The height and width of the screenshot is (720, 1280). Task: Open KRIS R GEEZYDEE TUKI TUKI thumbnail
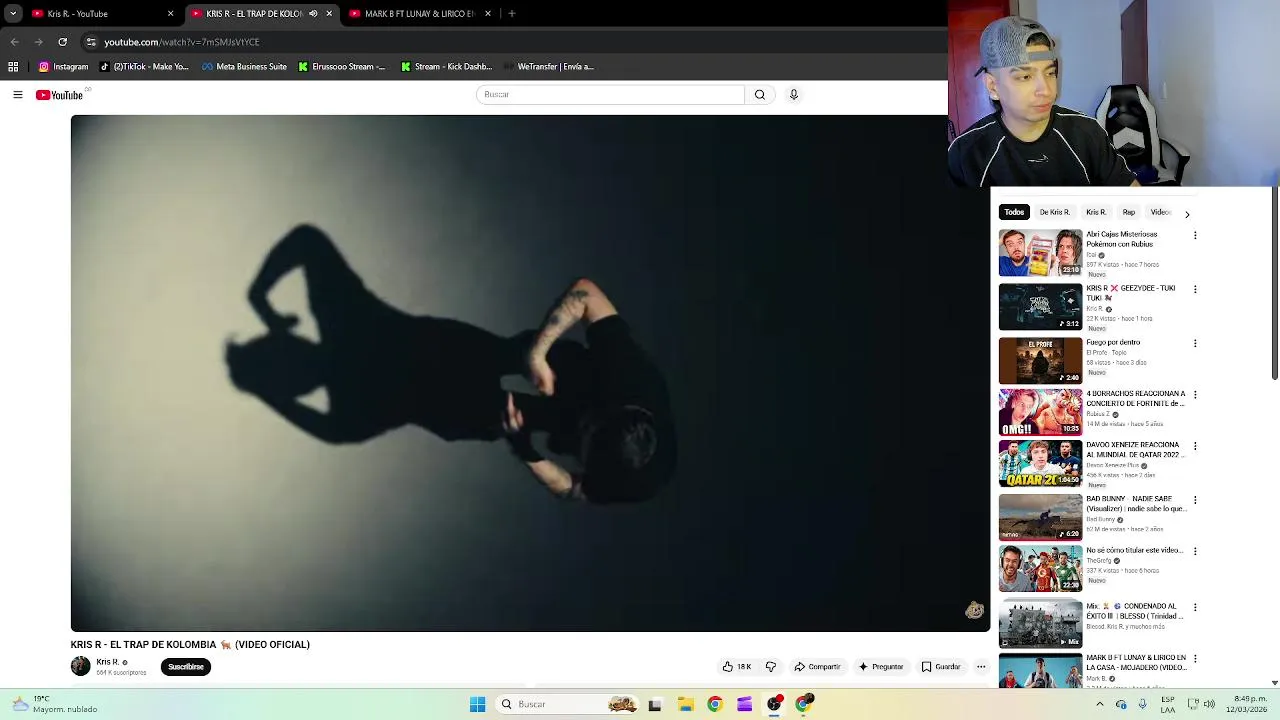click(x=1040, y=307)
